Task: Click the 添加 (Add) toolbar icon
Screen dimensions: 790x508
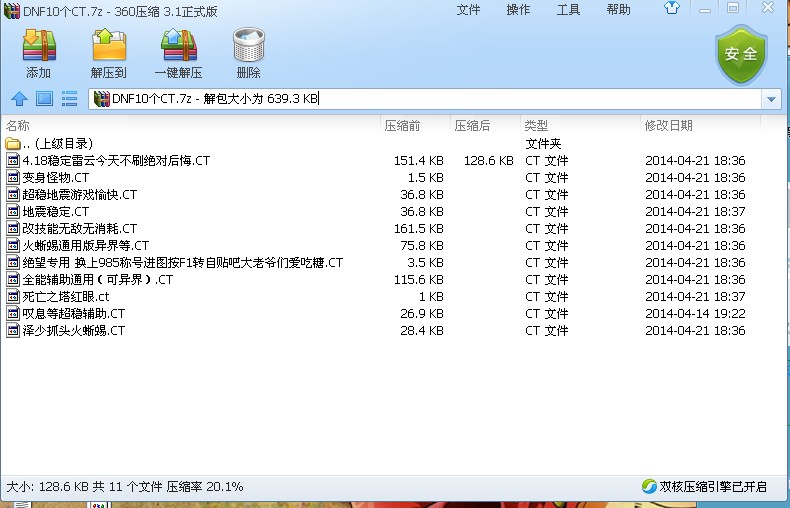Action: click(x=39, y=45)
